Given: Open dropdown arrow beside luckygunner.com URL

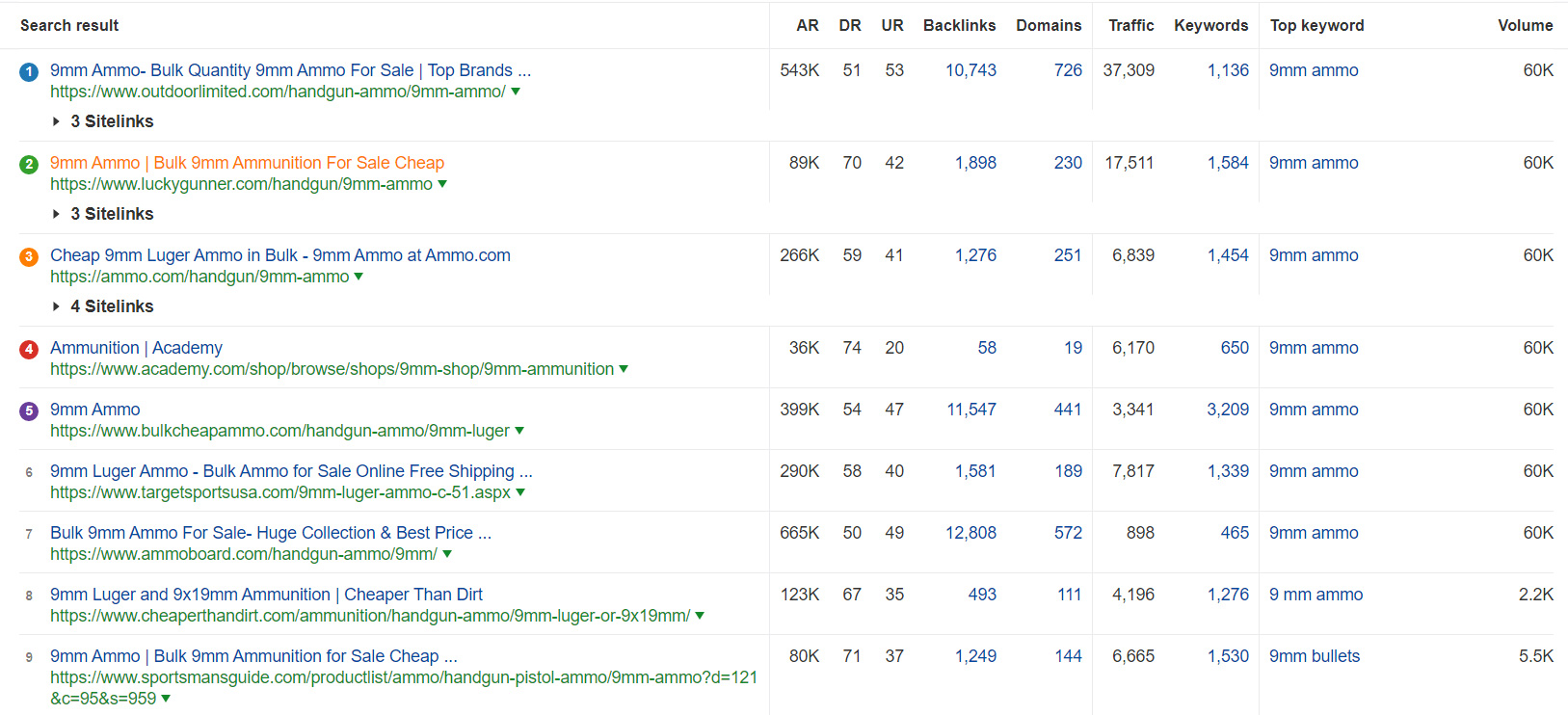Looking at the screenshot, I should 442,184.
